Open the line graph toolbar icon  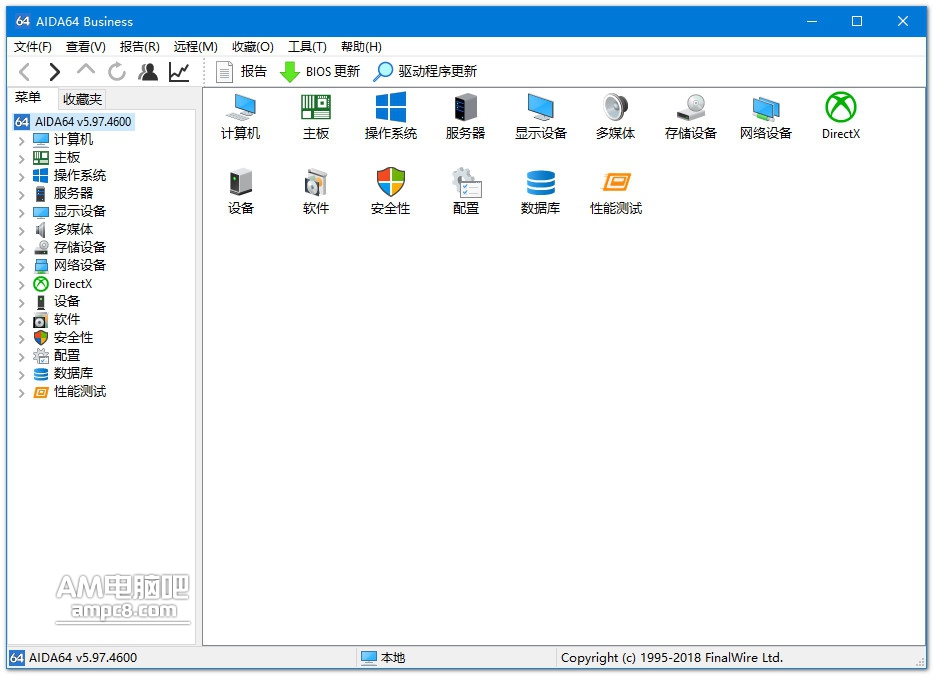(x=179, y=72)
